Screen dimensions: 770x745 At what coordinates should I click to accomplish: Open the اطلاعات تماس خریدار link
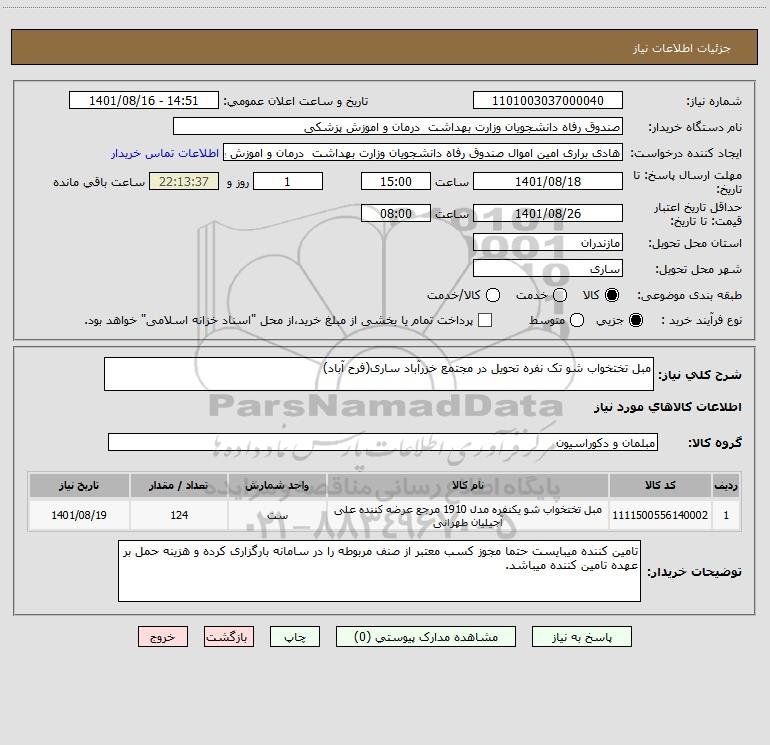[165, 153]
